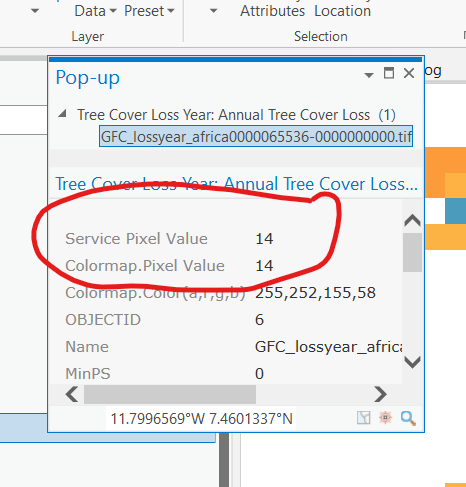Click the flash feature icon in pop-up footer
This screenshot has height=487, width=466.
(x=385, y=417)
